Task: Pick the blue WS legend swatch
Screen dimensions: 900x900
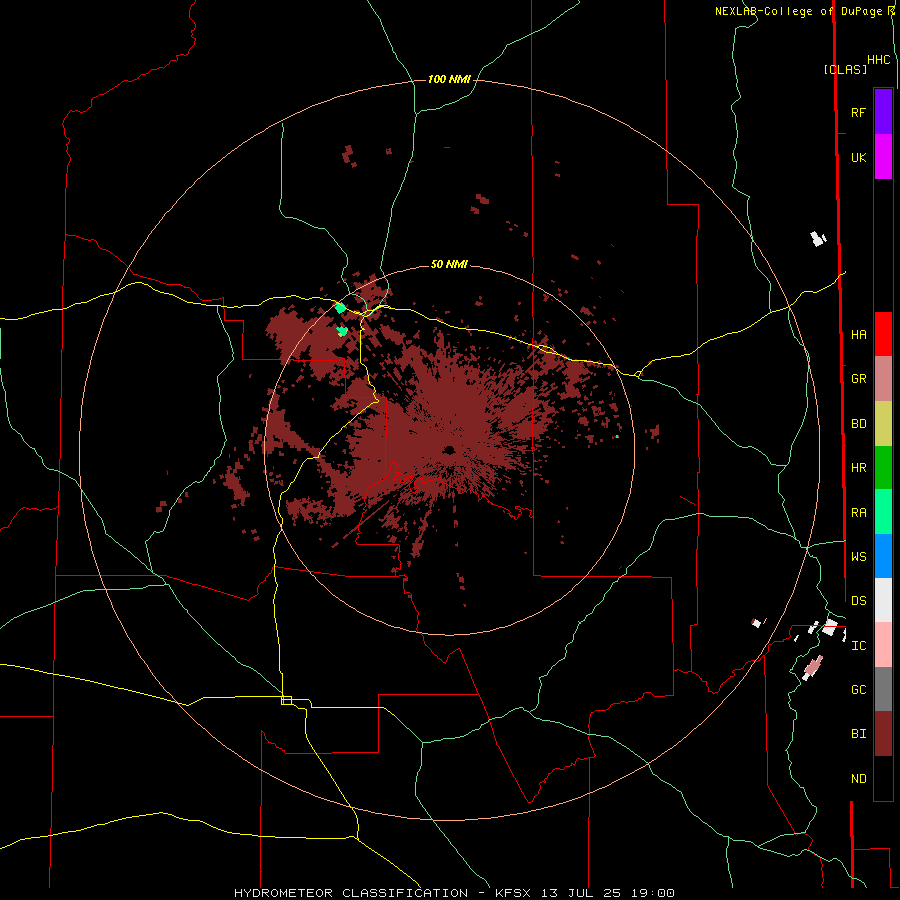Action: pyautogui.click(x=883, y=556)
